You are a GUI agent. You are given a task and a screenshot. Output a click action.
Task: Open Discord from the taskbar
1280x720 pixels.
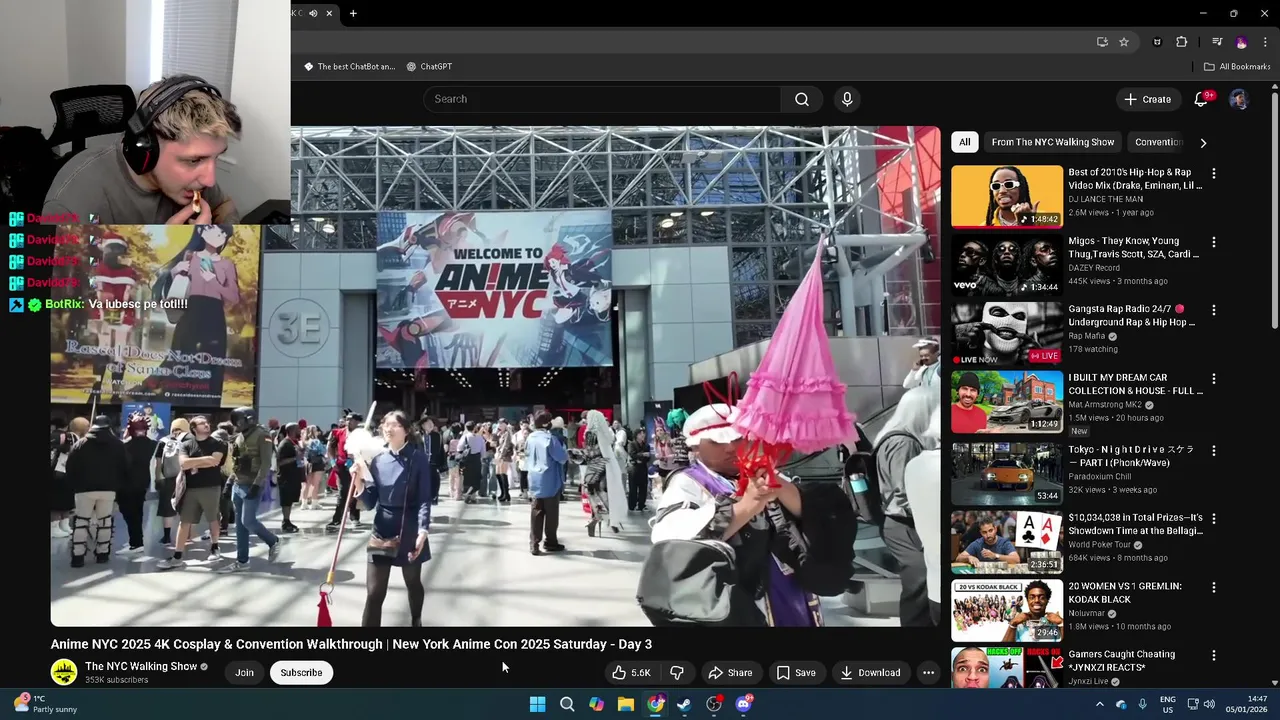pos(743,704)
